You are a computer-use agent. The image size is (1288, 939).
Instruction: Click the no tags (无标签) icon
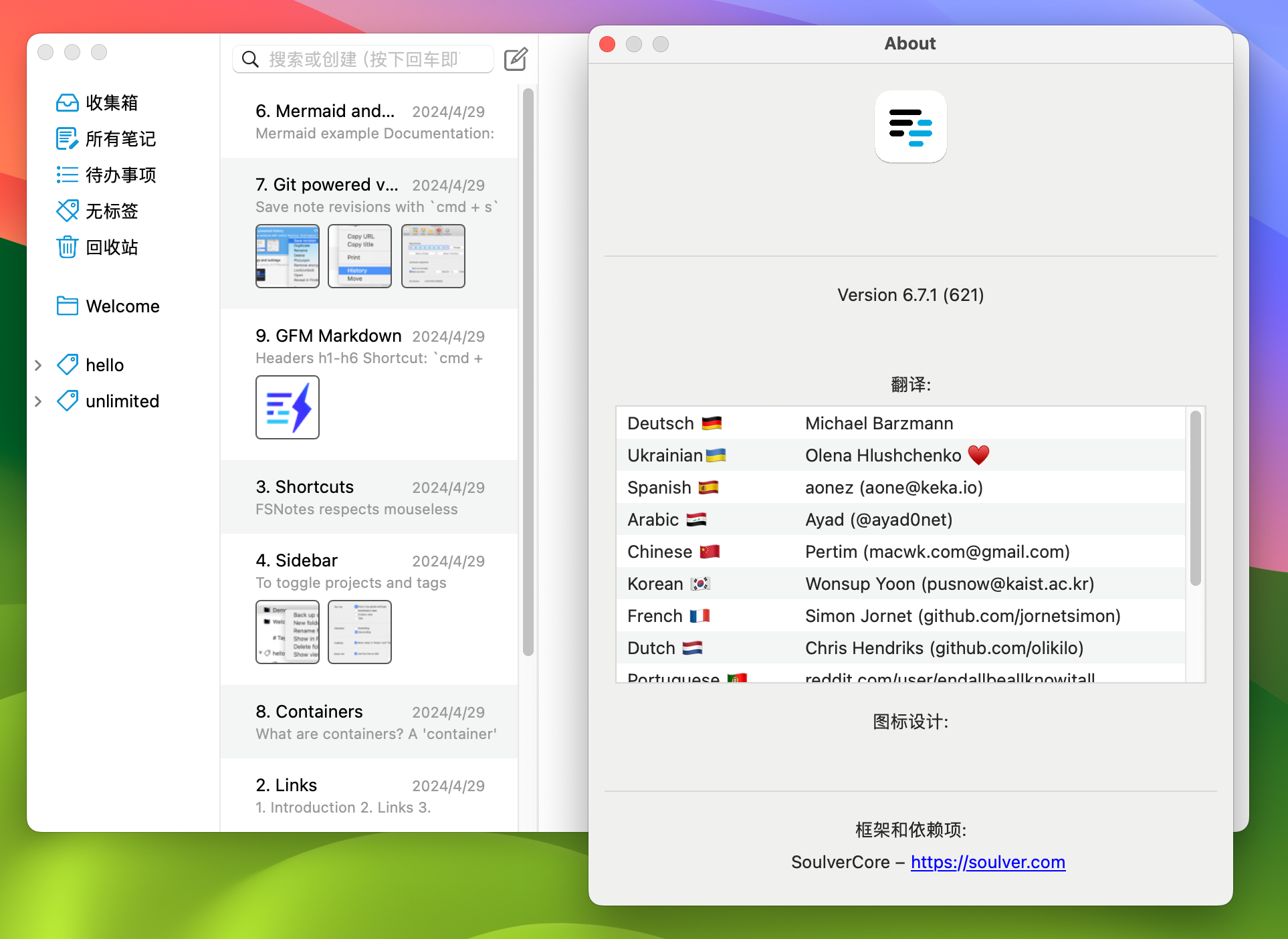coord(67,209)
